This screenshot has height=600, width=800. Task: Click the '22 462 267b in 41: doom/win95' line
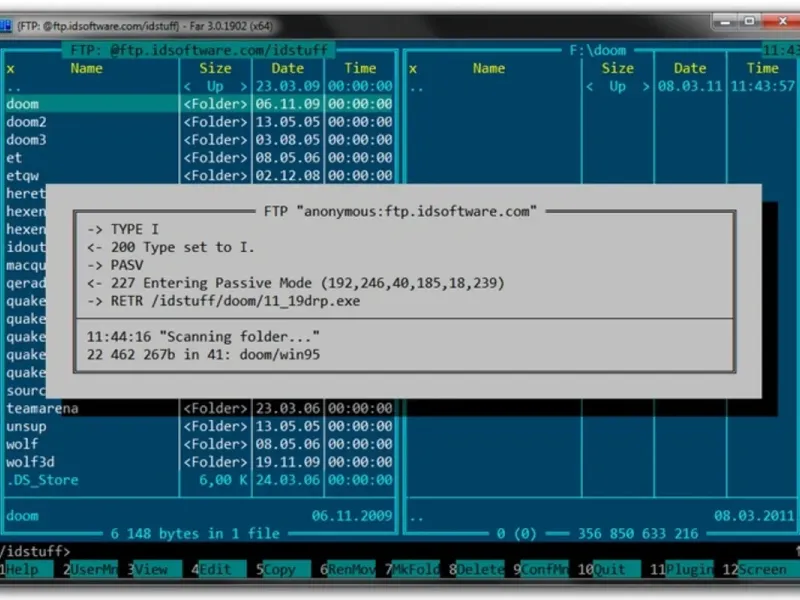click(203, 355)
